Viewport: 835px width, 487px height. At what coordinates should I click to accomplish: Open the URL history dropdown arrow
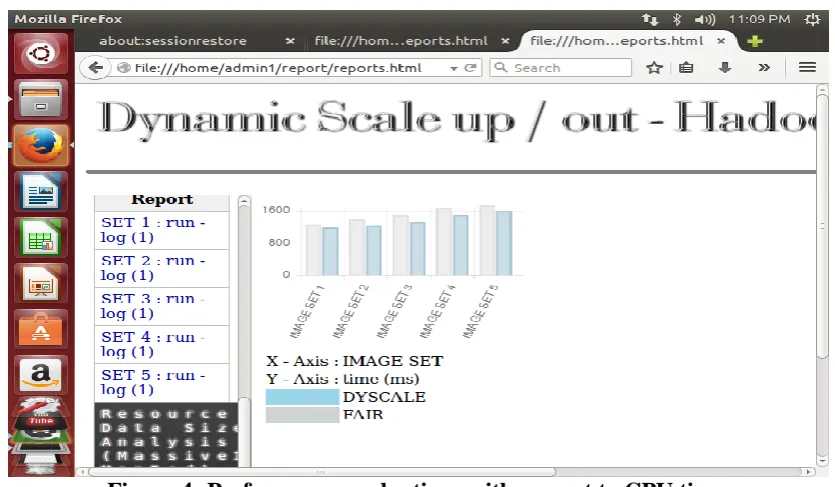[454, 68]
